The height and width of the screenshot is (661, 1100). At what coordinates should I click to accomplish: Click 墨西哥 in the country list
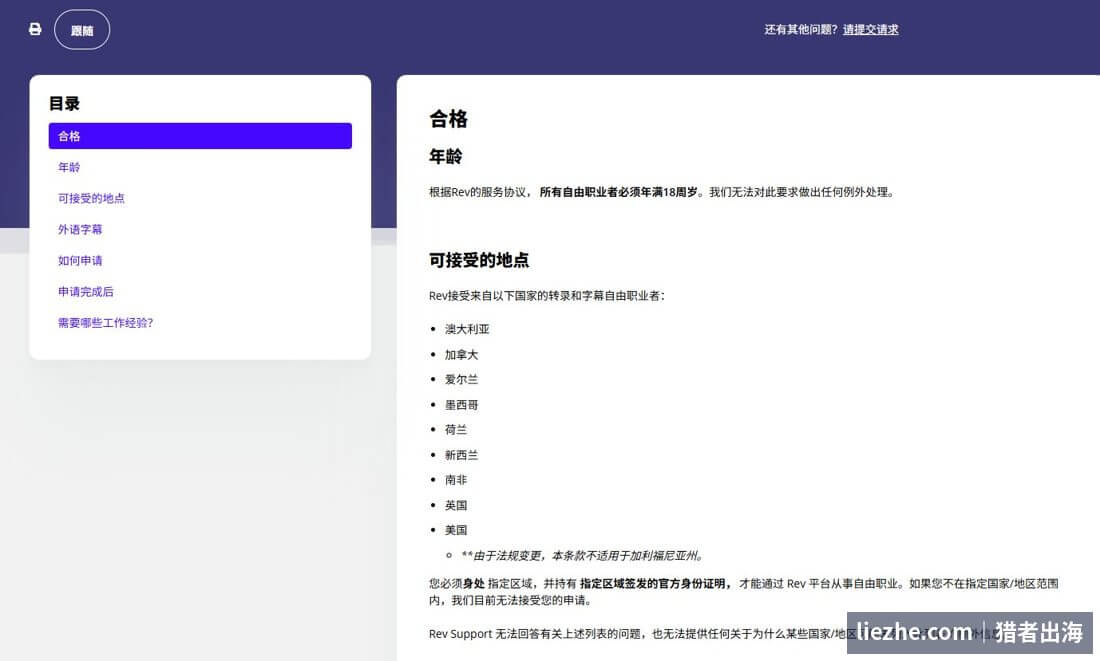(x=462, y=405)
